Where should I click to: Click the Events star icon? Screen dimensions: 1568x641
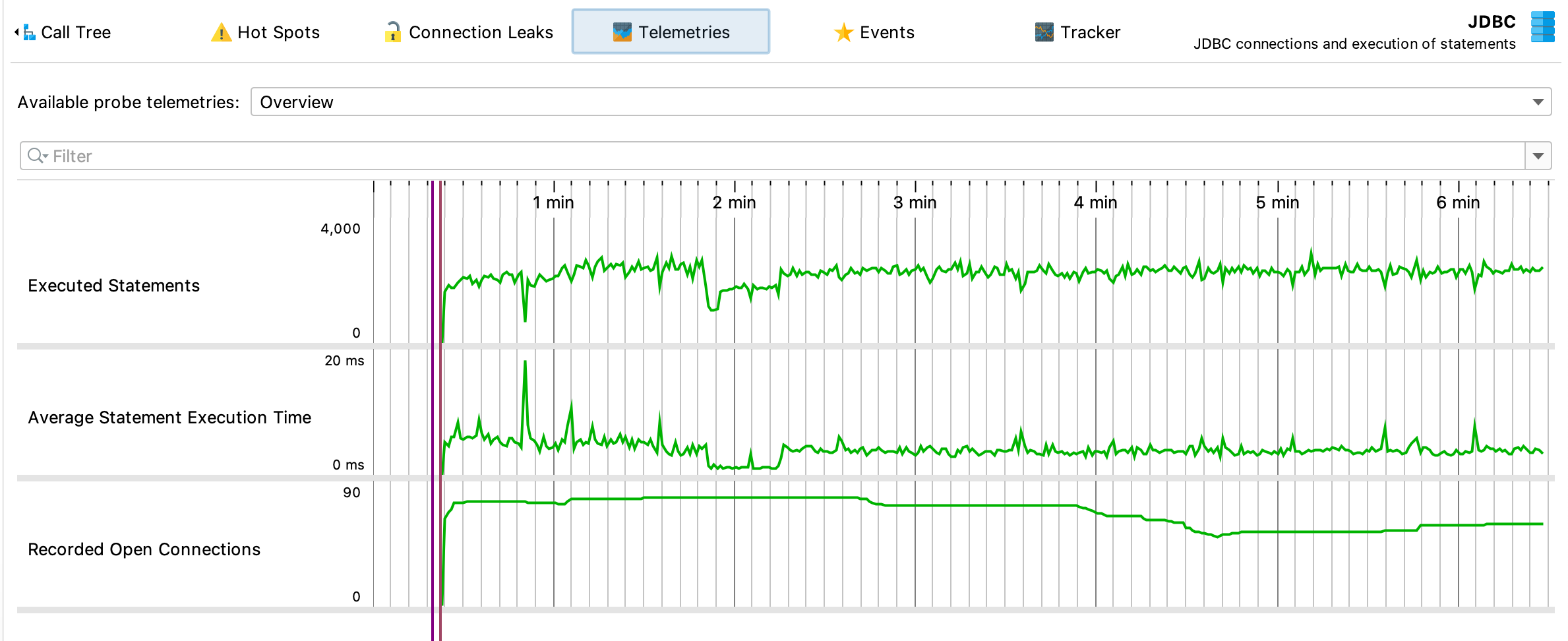843,32
